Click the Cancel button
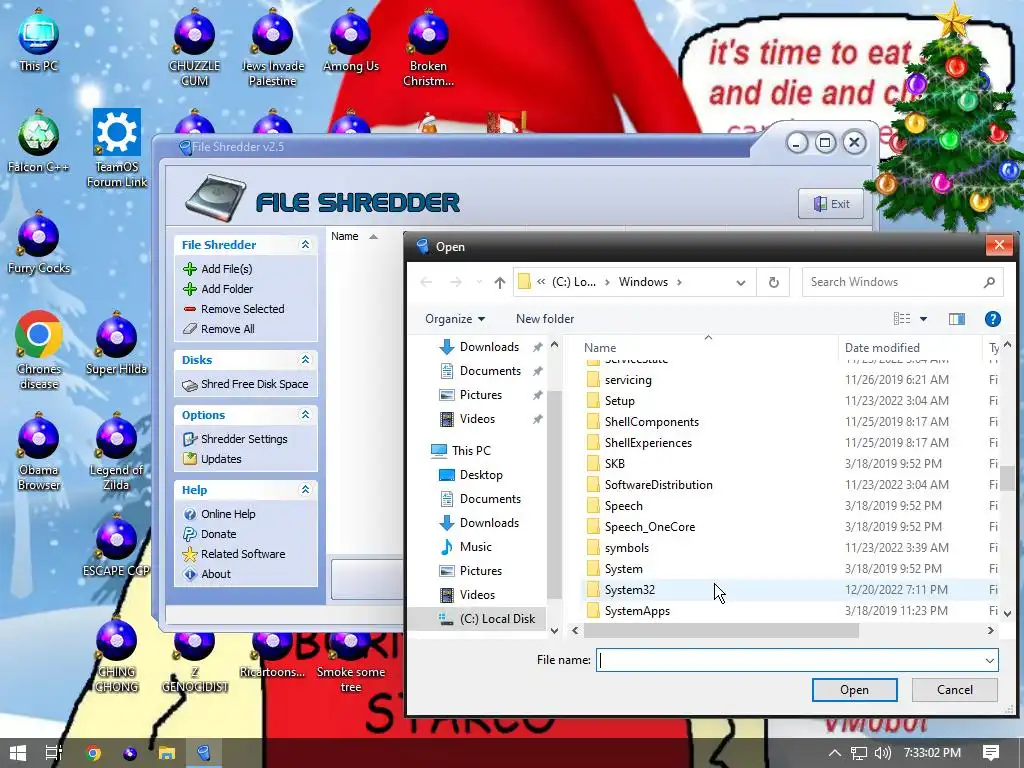The image size is (1024, 768). [954, 690]
